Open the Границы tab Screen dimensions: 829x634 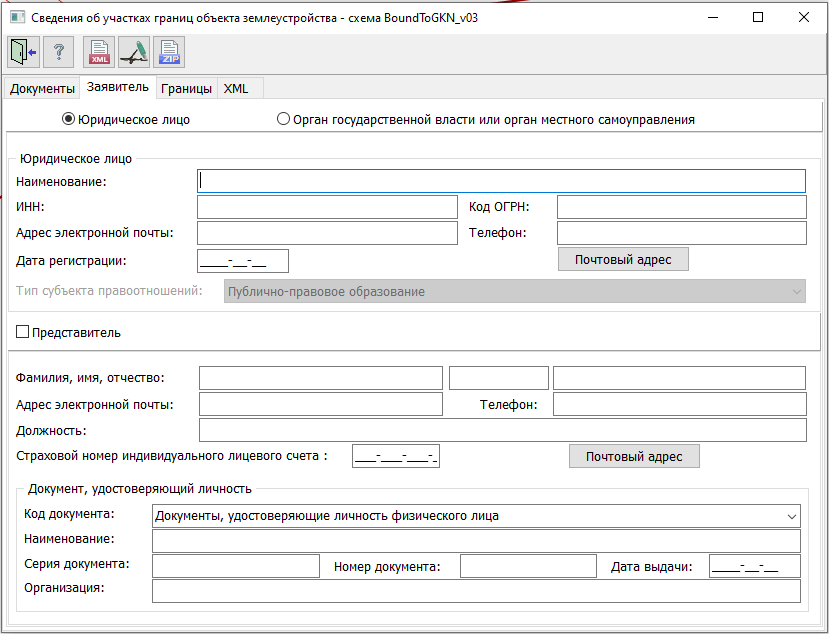click(x=186, y=89)
